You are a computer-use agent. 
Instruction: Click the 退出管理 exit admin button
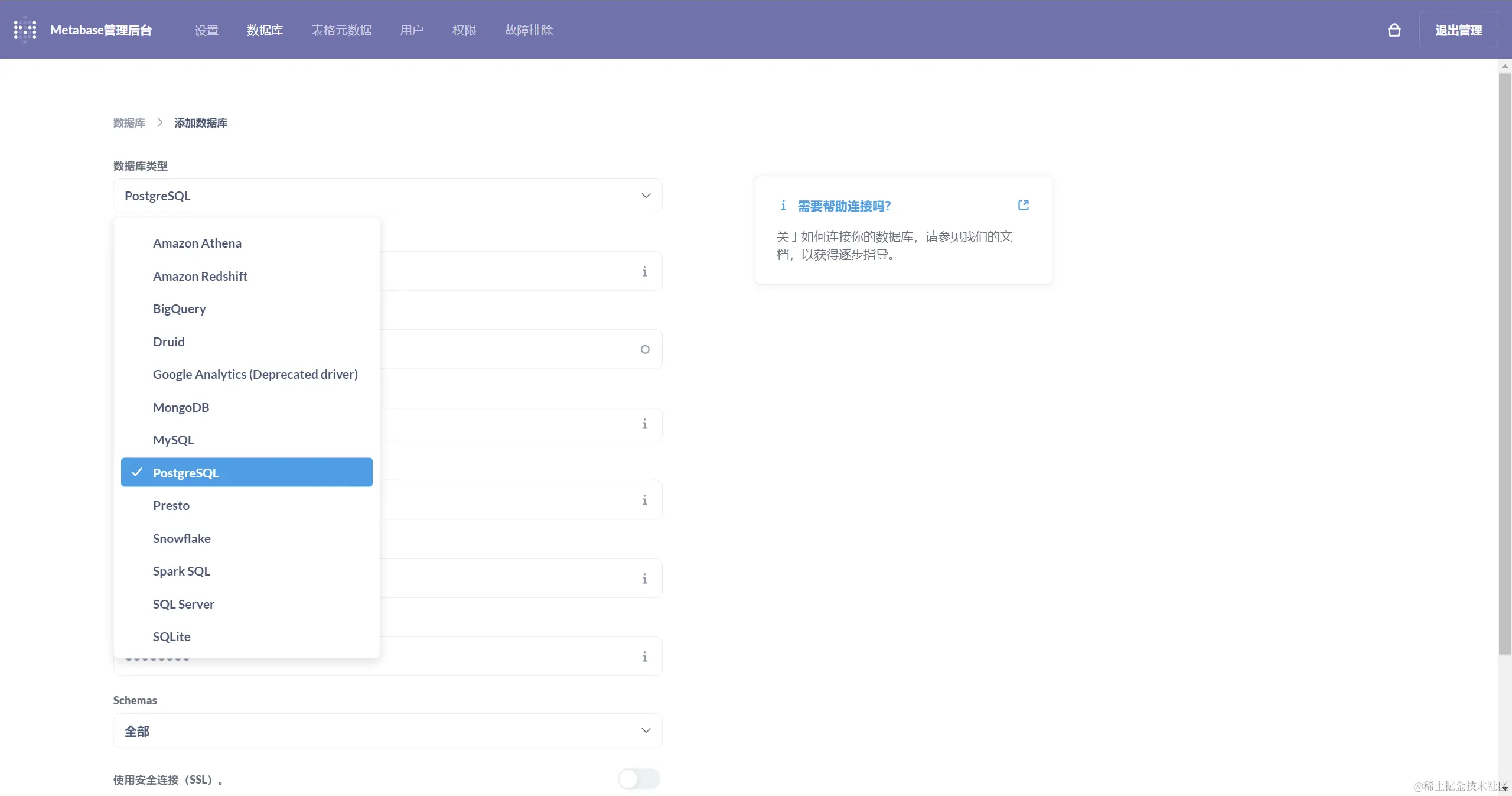(x=1458, y=30)
